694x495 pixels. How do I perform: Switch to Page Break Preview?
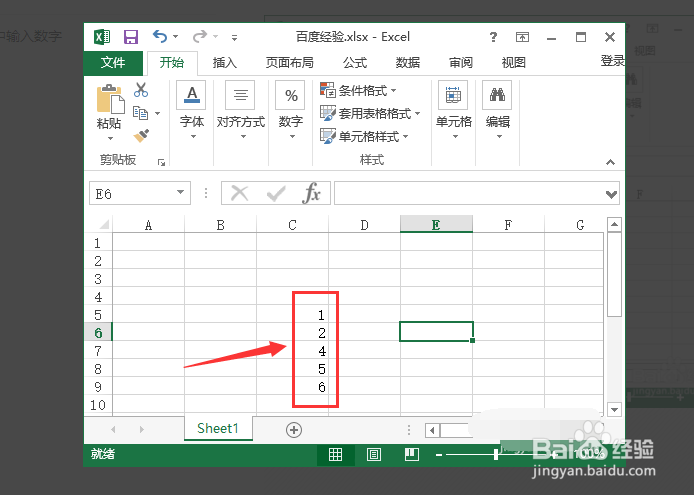coord(412,455)
